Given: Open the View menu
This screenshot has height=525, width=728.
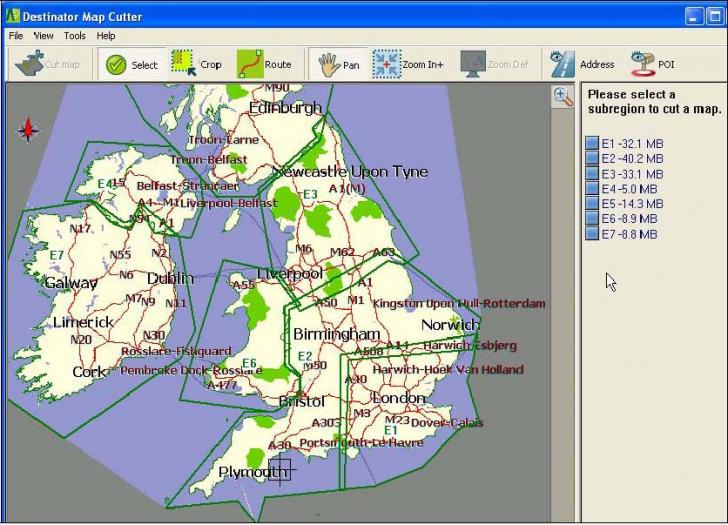Looking at the screenshot, I should pos(44,36).
